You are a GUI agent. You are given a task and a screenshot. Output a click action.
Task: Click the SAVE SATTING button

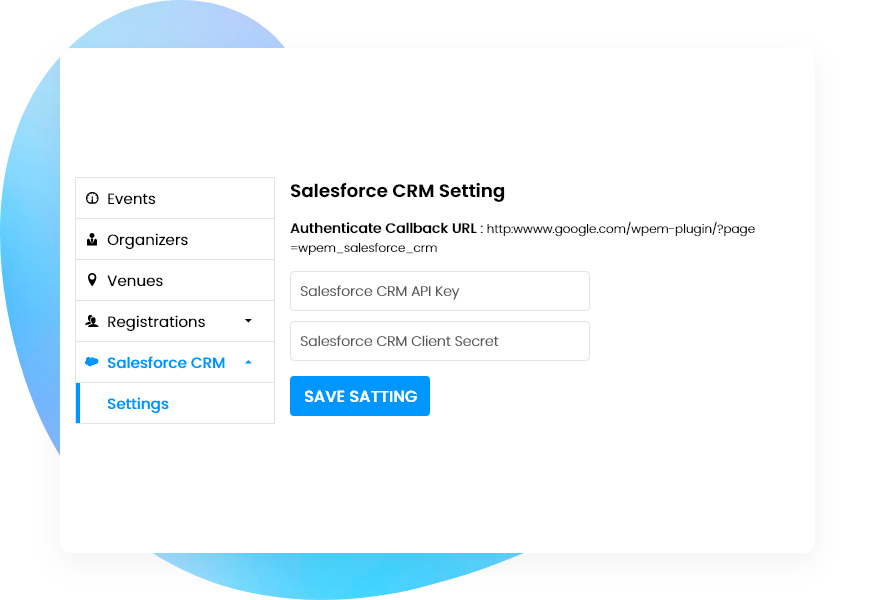pos(359,396)
